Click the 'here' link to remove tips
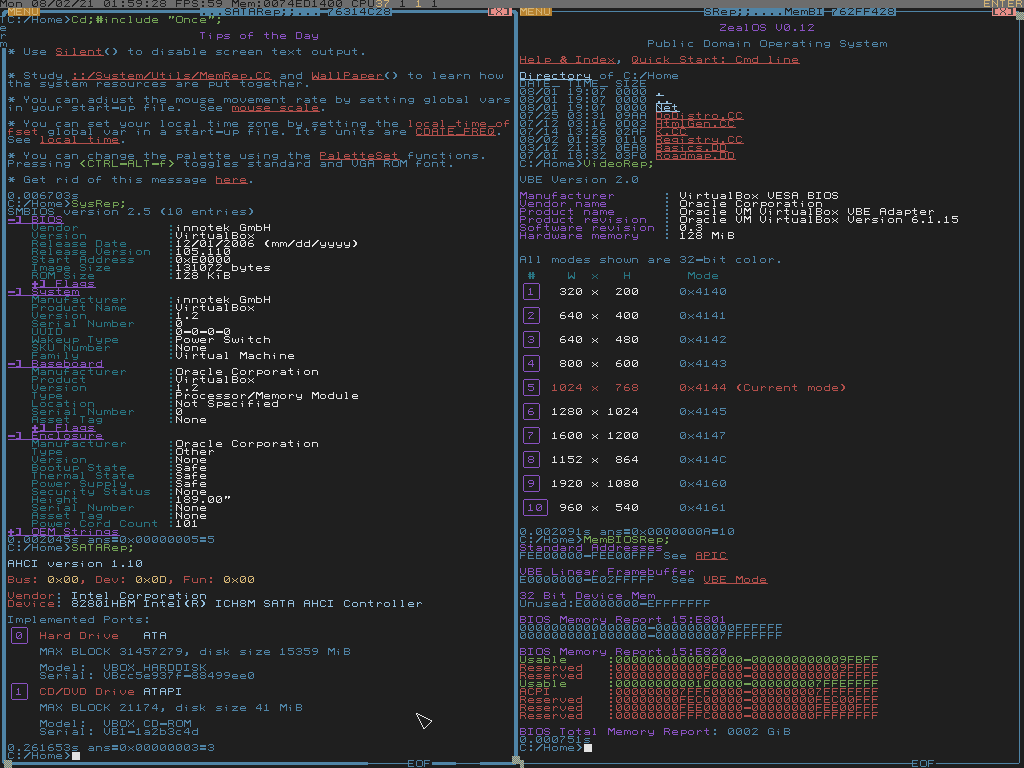 (231, 180)
